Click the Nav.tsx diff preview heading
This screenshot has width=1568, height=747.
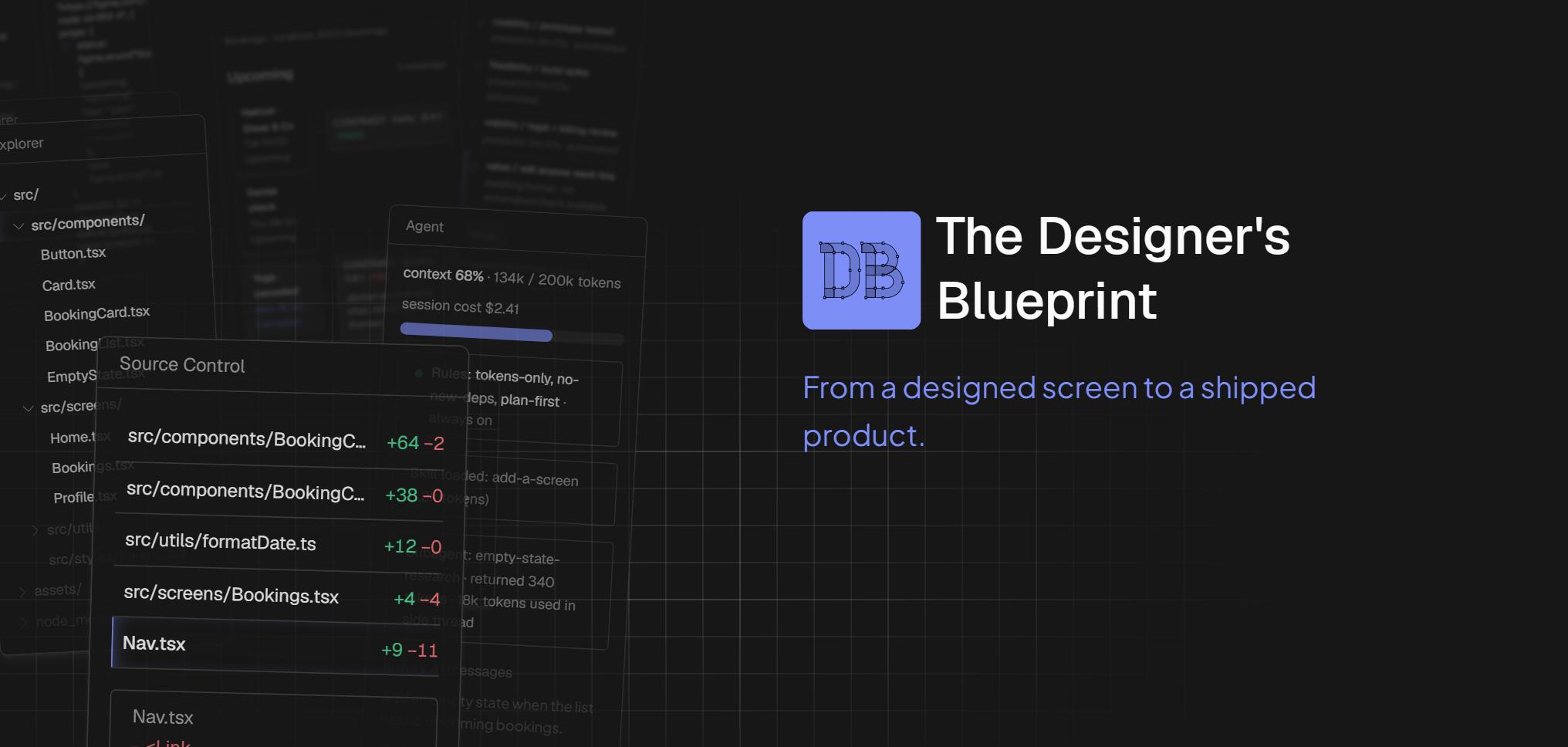163,717
